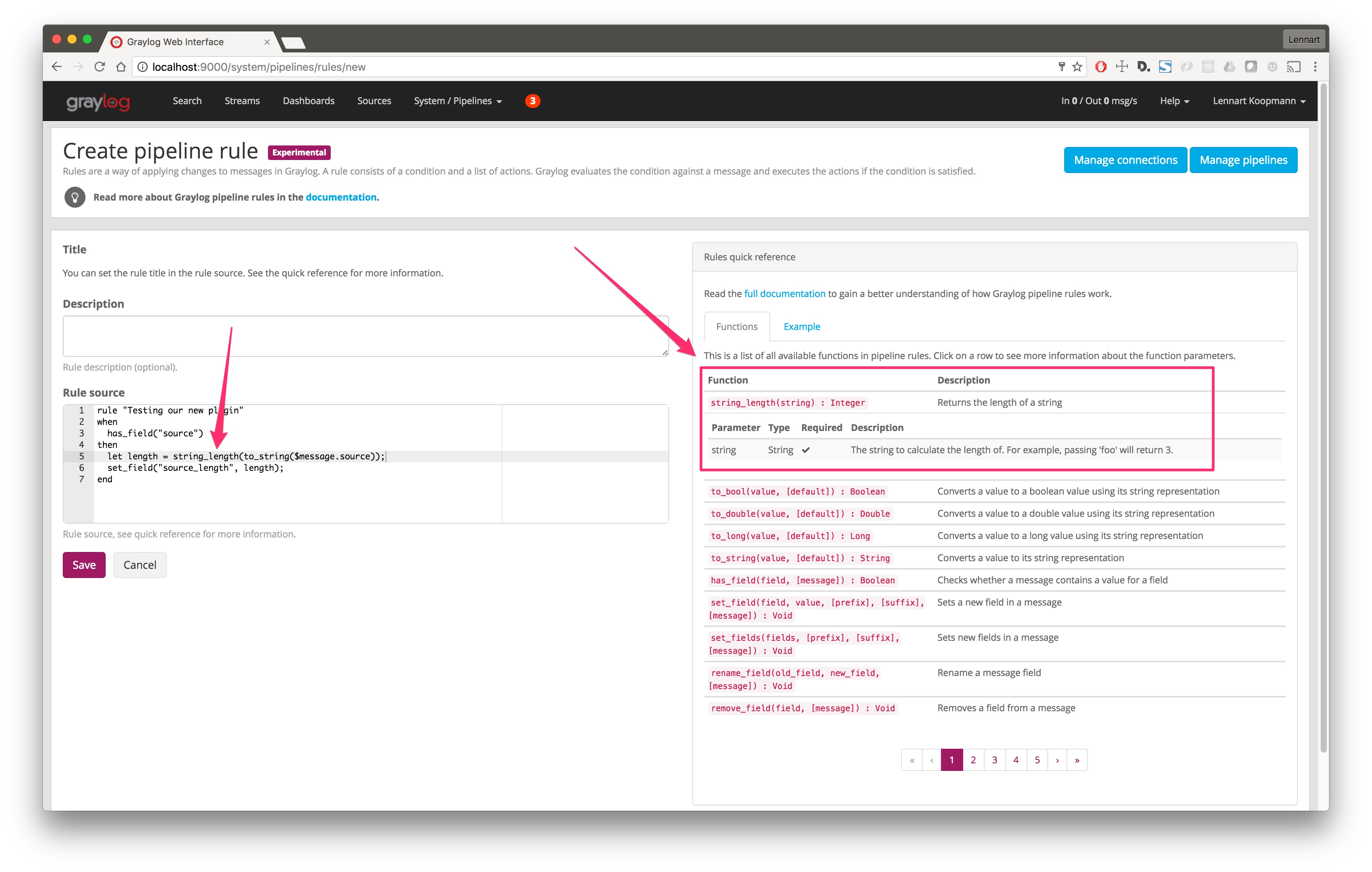Switch to the Example tab

click(x=802, y=327)
